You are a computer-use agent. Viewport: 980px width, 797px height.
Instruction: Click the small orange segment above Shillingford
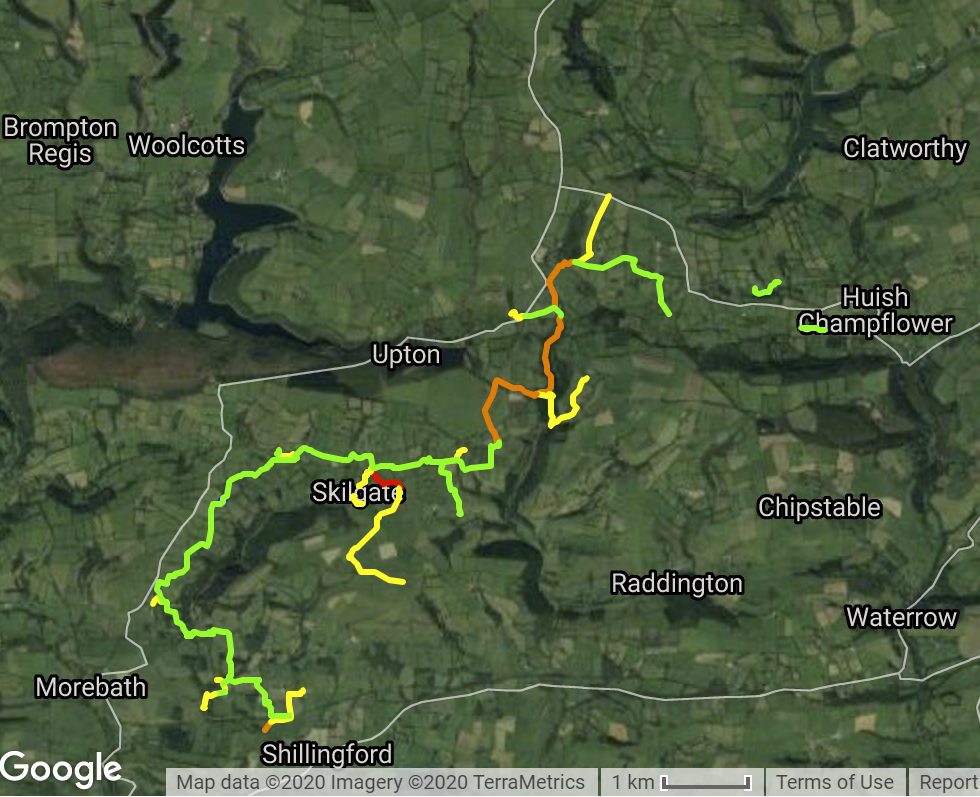(267, 728)
